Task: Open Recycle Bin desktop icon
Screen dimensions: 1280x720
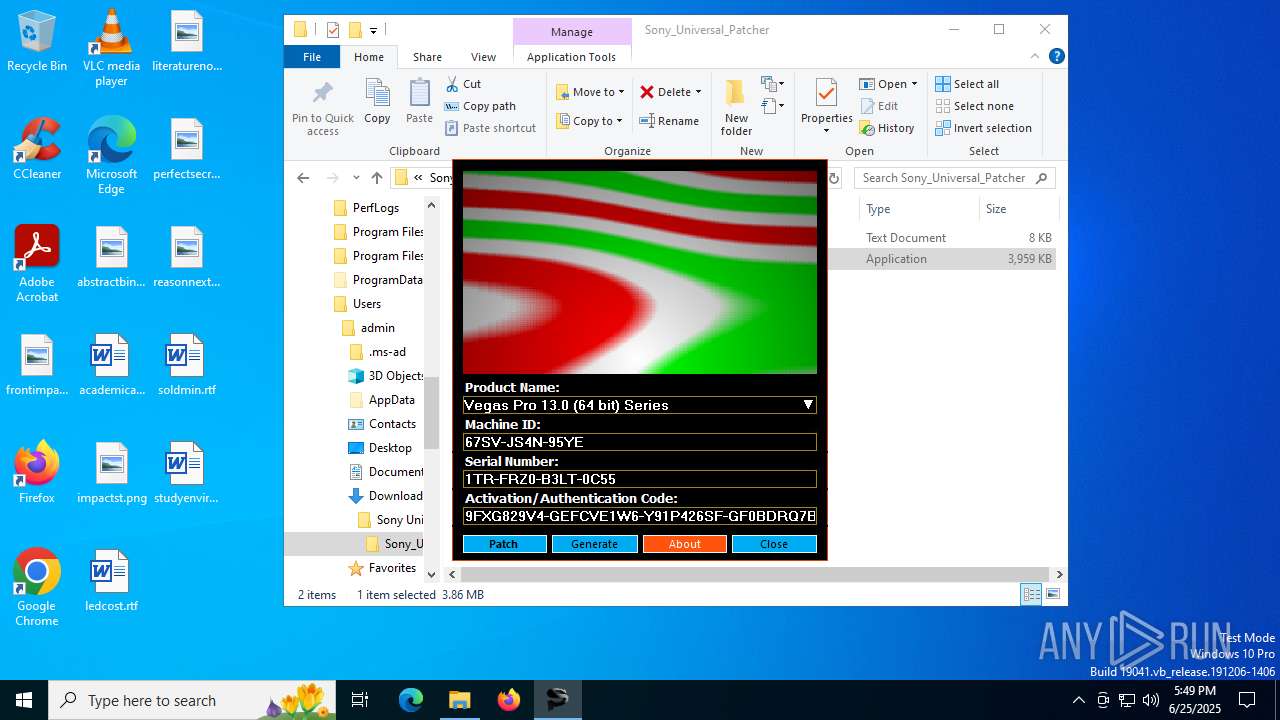Action: (37, 41)
